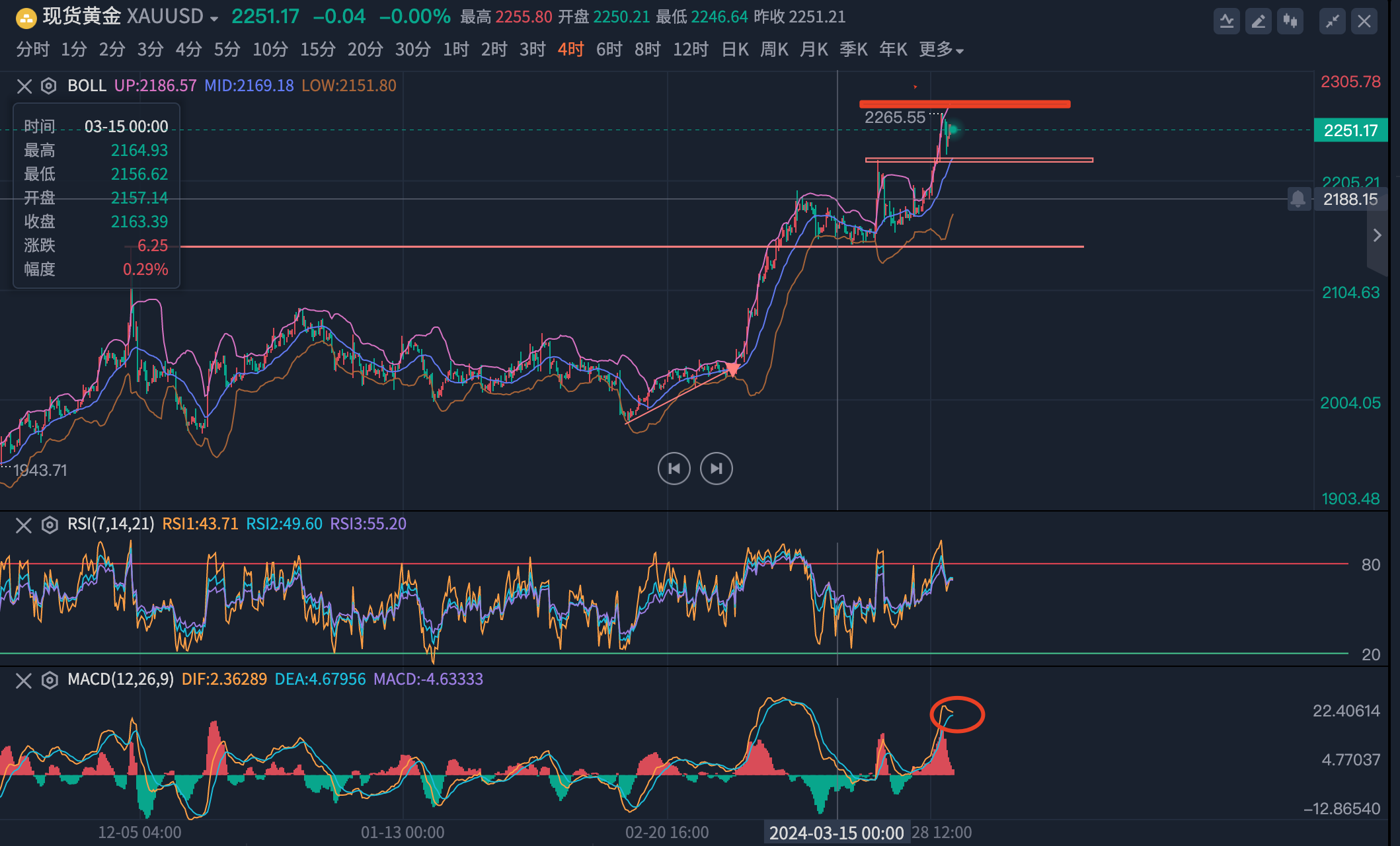
Task: Open BOLL indicator settings icon
Action: point(49,86)
